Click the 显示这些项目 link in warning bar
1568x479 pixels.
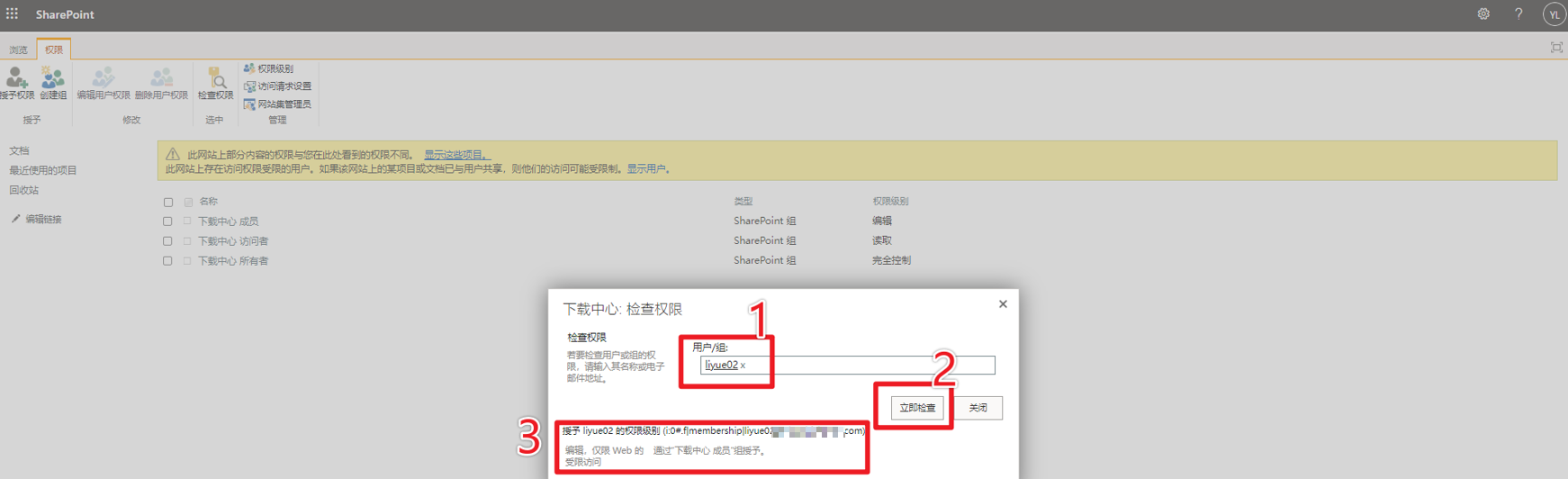coord(456,155)
